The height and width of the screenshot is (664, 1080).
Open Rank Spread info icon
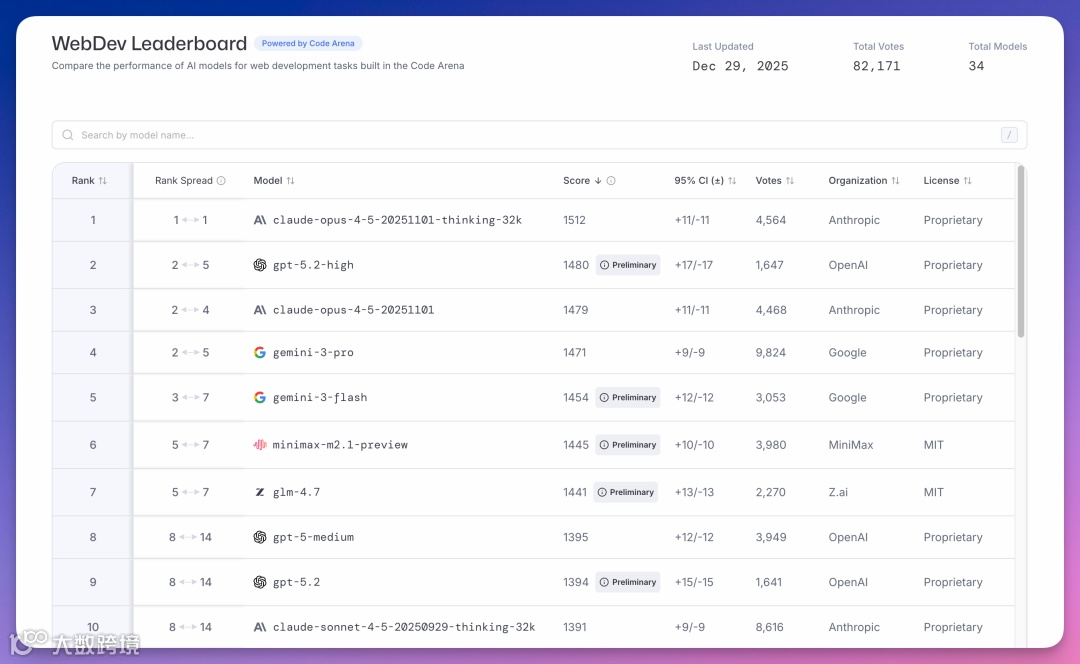221,180
